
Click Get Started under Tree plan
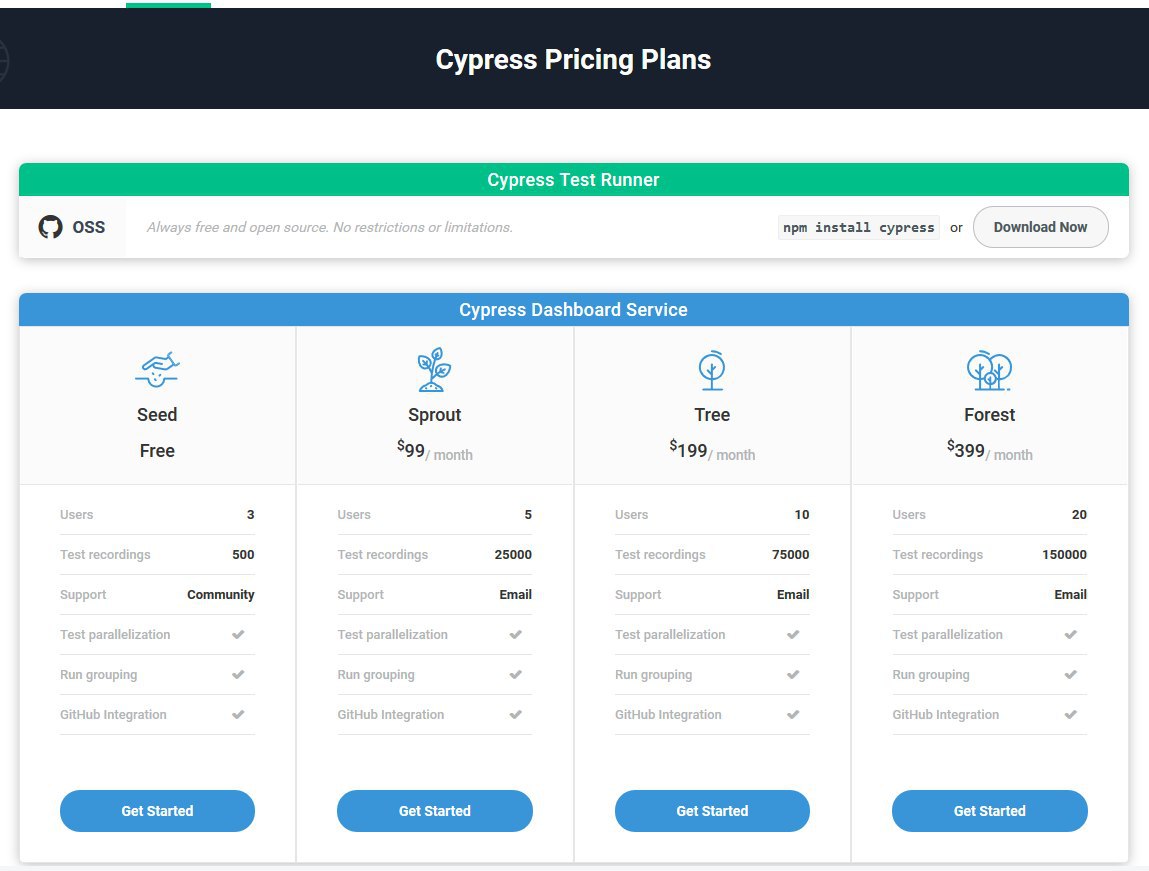712,811
